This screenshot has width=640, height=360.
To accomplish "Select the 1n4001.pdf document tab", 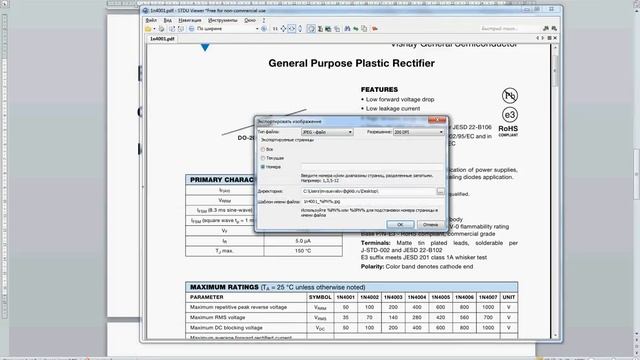I will click(162, 39).
